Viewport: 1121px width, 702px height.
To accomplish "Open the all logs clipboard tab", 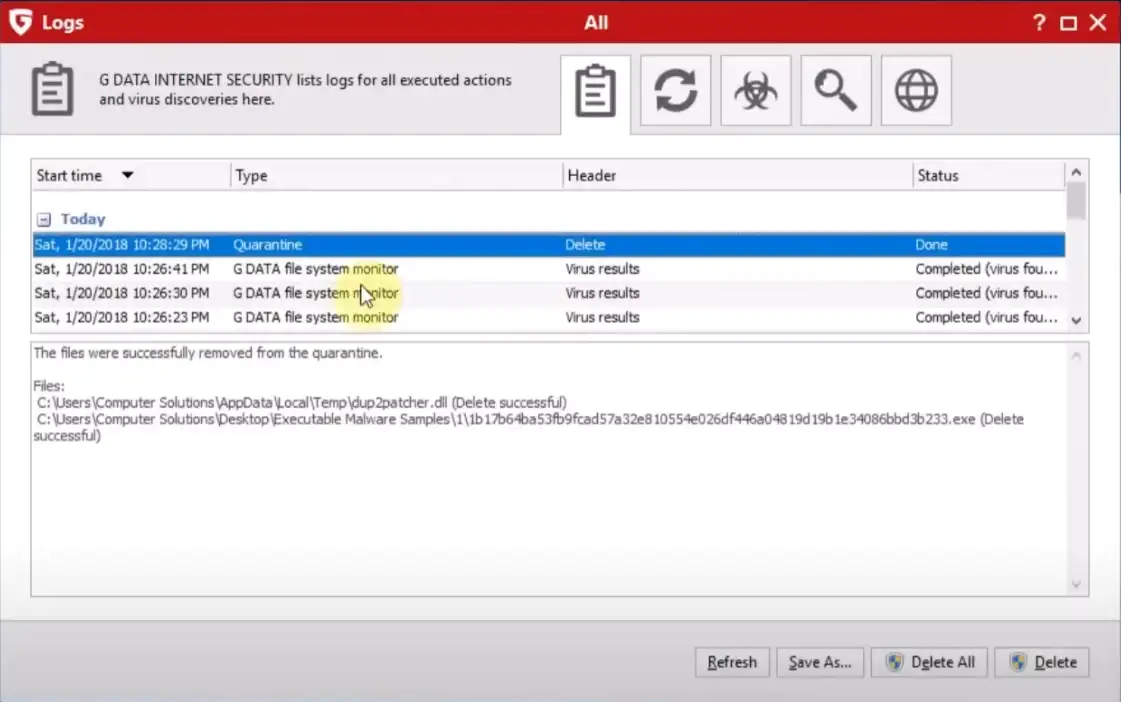I will pos(596,92).
